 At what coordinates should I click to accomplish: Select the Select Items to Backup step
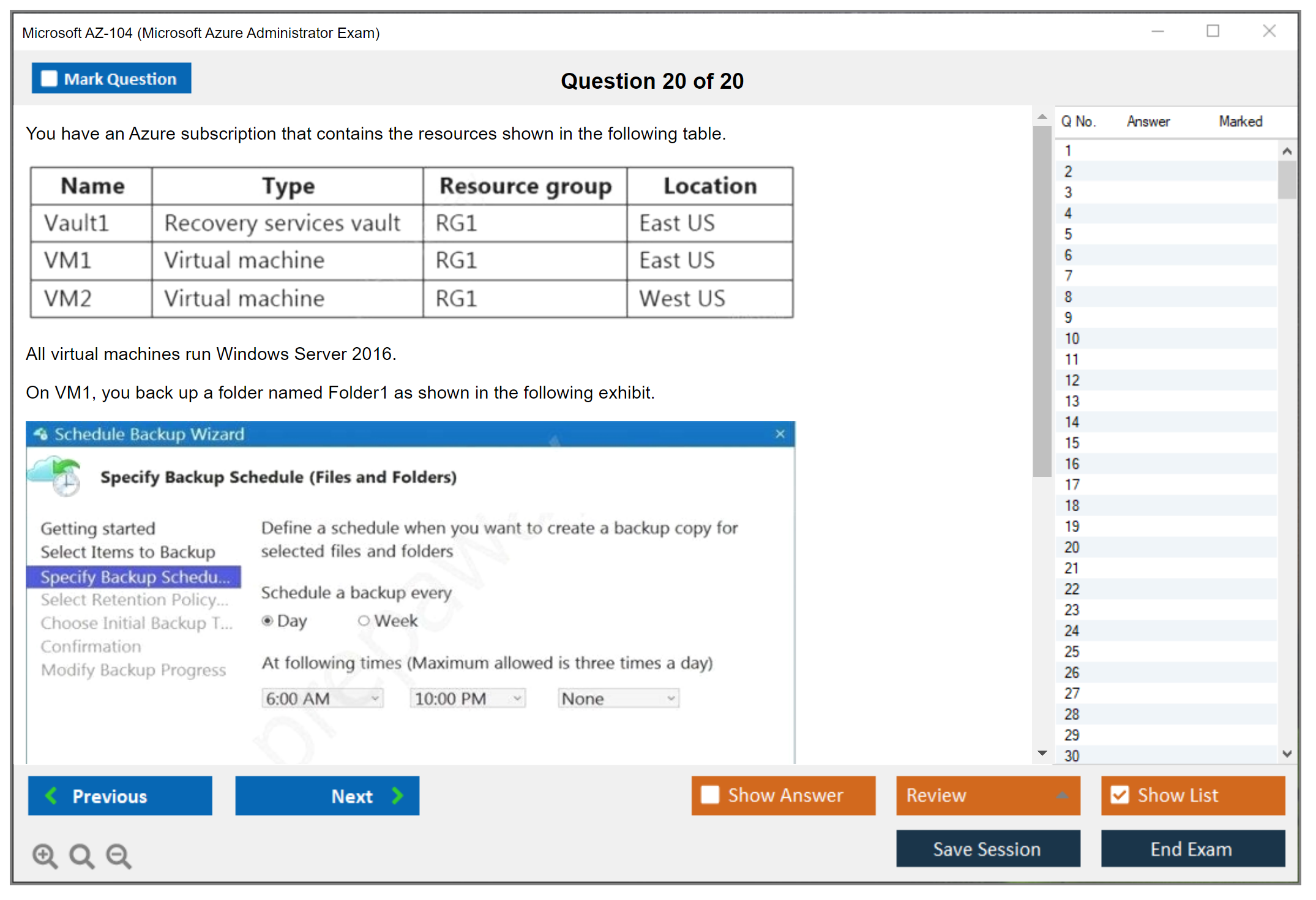click(x=128, y=552)
